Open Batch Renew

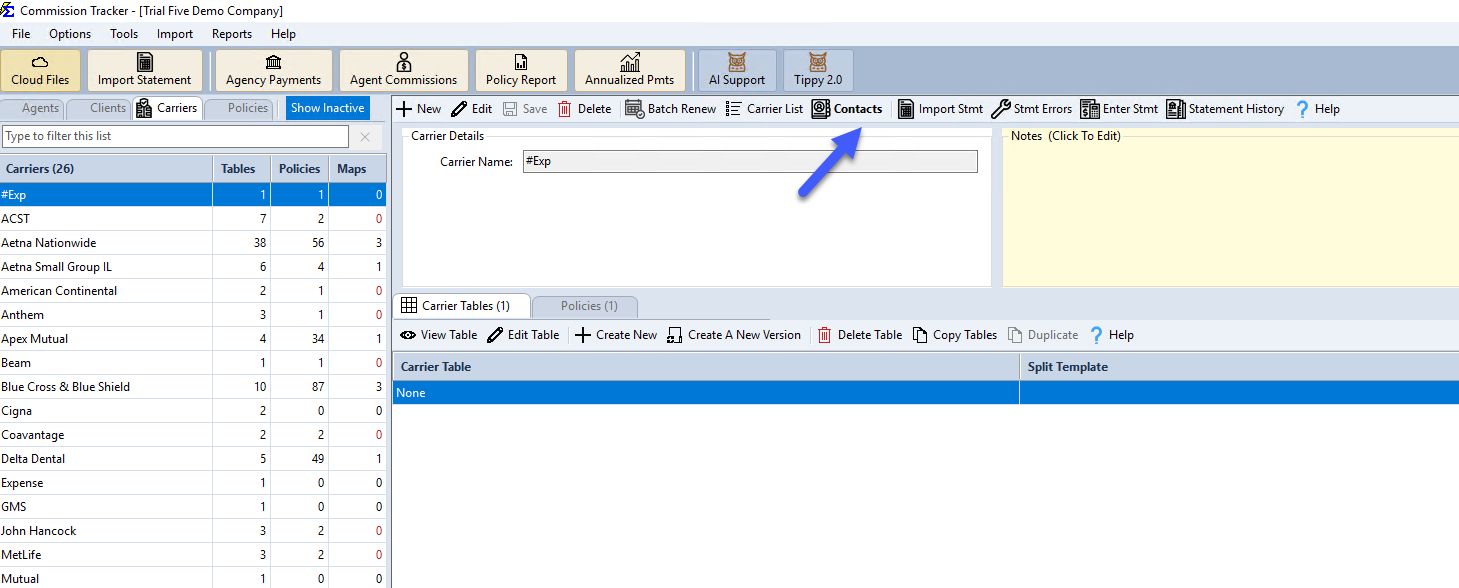(x=671, y=109)
